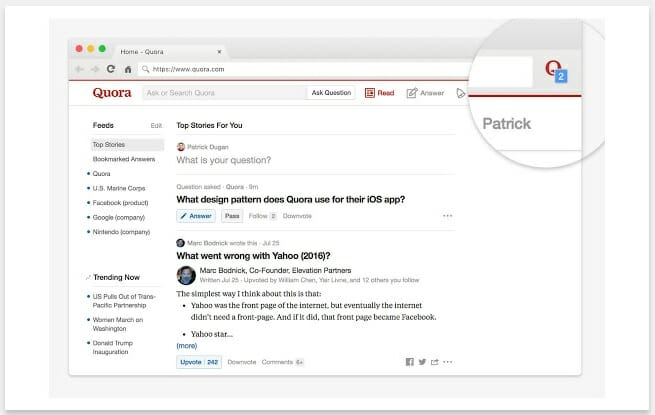Viewport: 655px width, 415px height.
Task: Open Google (company) feed
Action: [119, 218]
